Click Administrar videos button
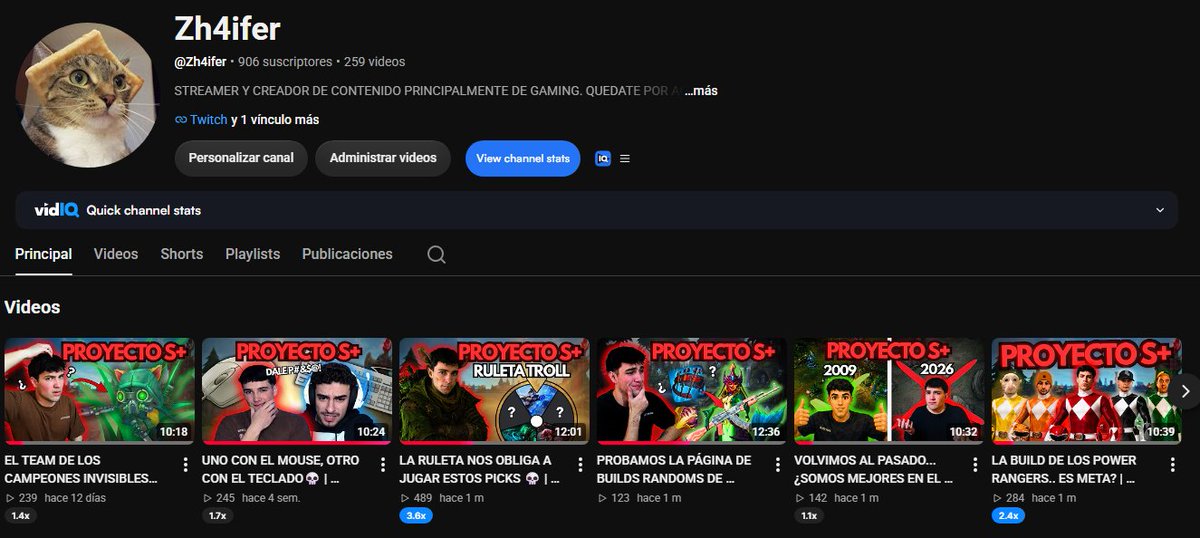The image size is (1200, 538). point(383,158)
